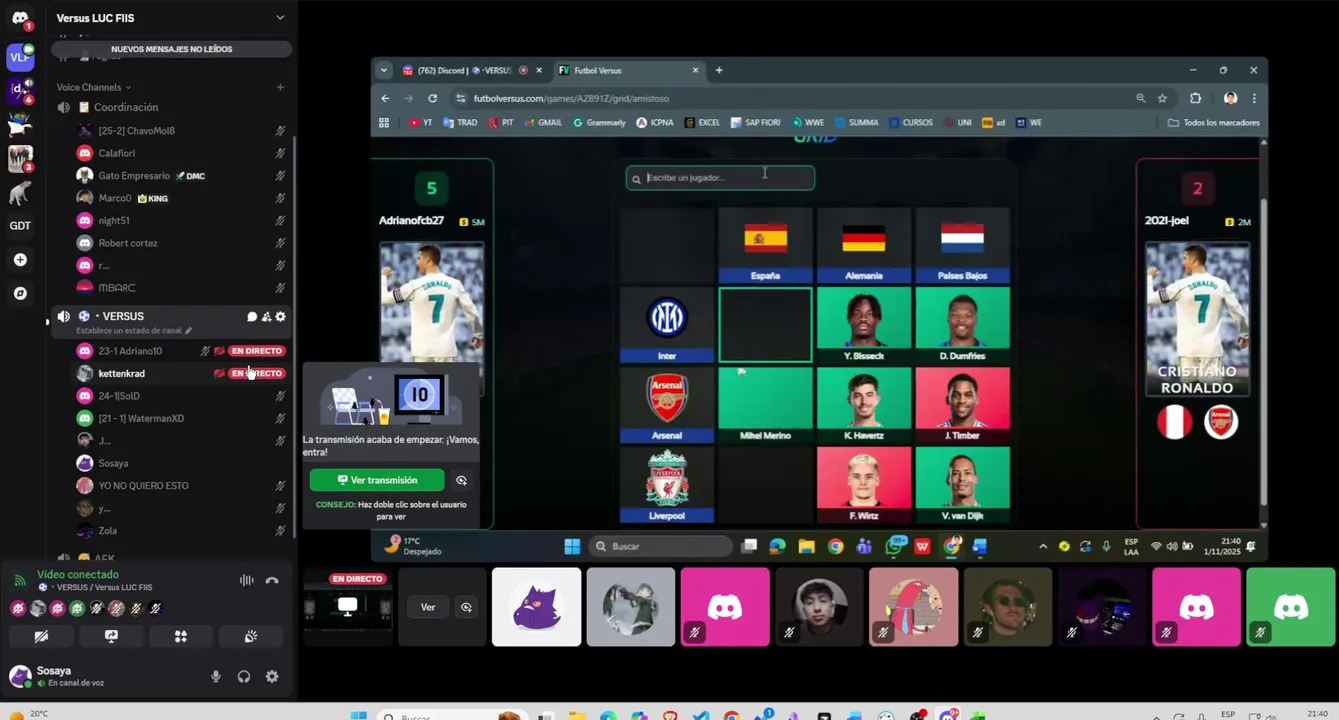Click create invite icon on VERSUS channel
This screenshot has height=720, width=1339.
point(266,316)
